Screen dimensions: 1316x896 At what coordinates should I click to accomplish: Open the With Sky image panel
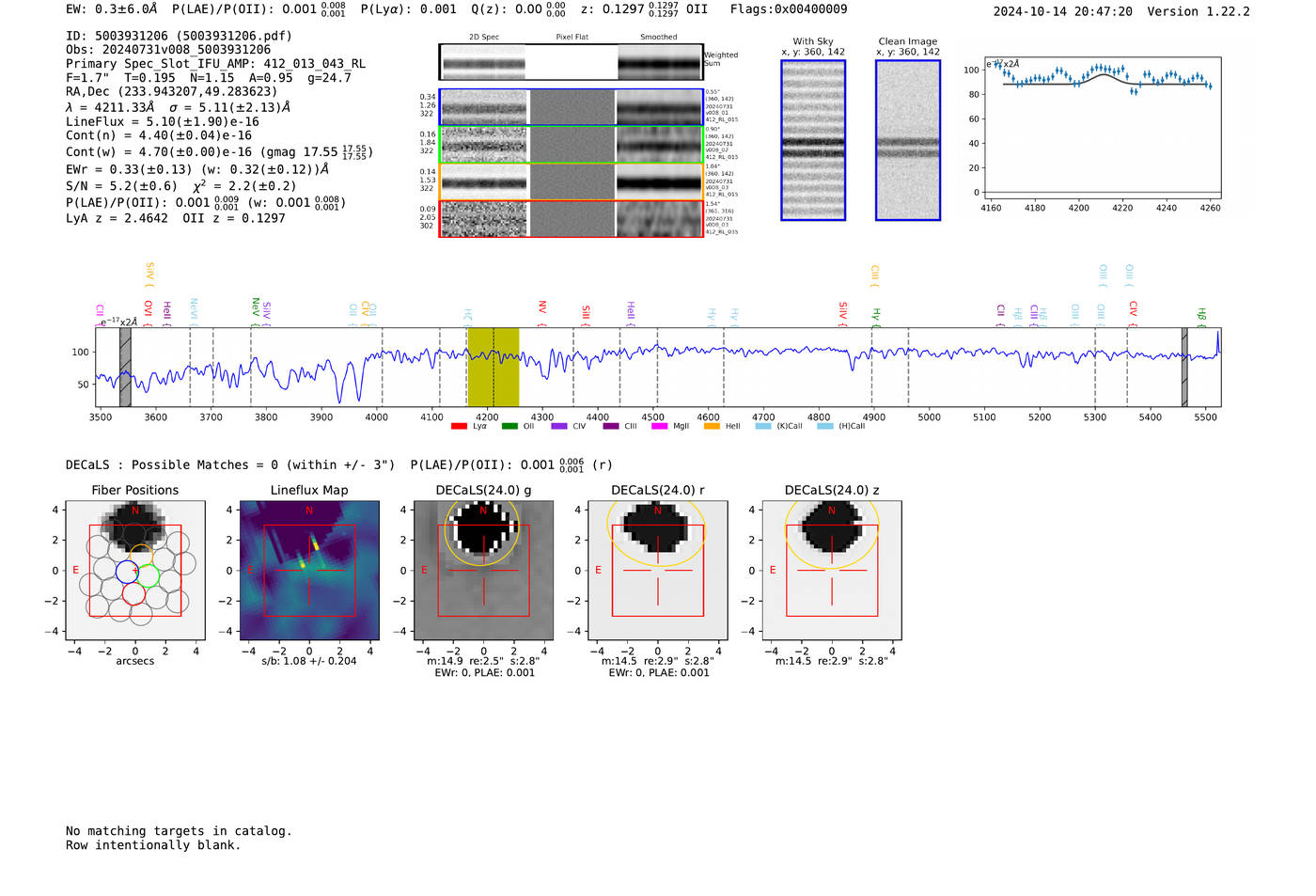pyautogui.click(x=813, y=140)
